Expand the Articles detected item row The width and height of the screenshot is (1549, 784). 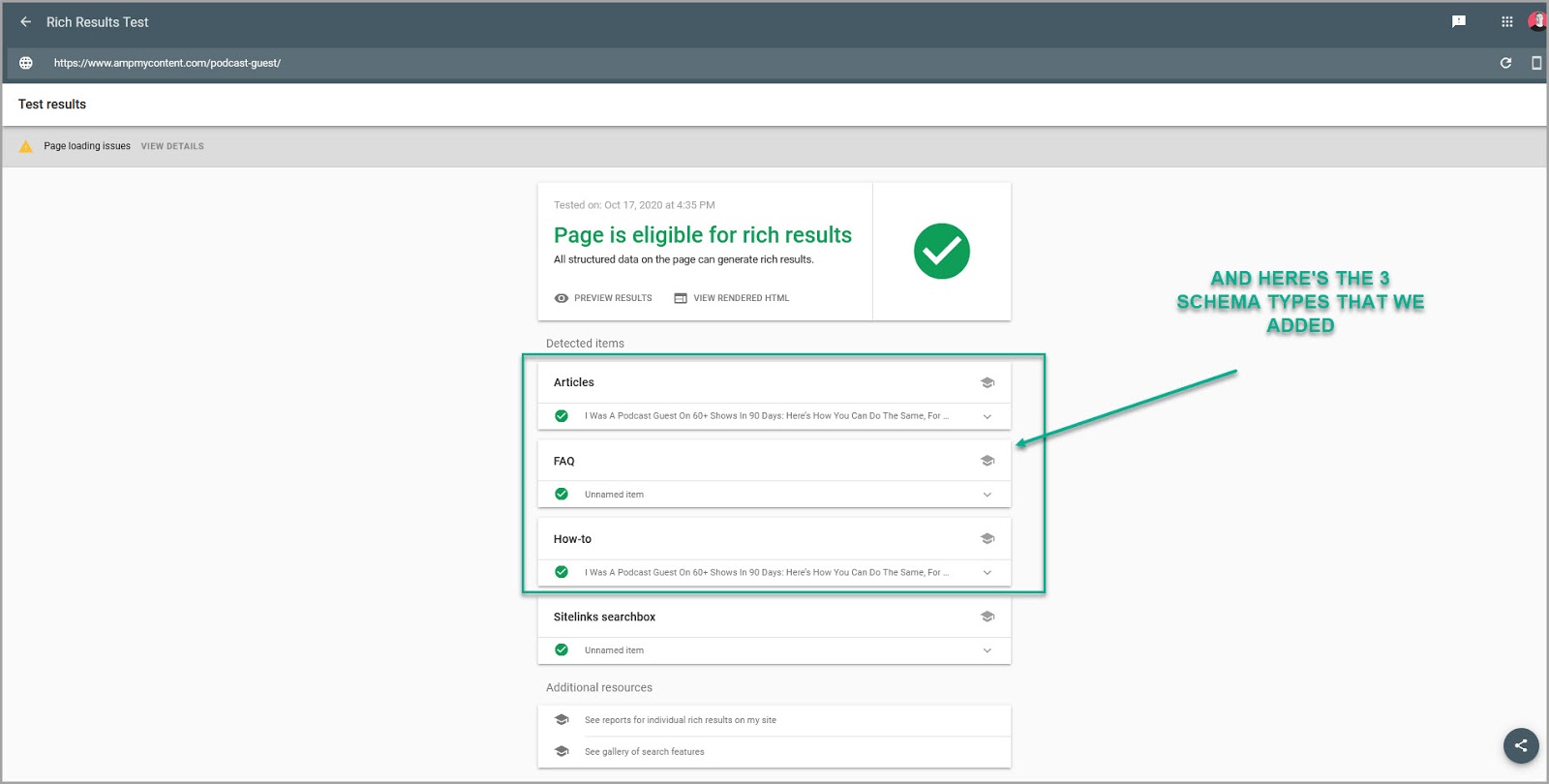tap(987, 416)
